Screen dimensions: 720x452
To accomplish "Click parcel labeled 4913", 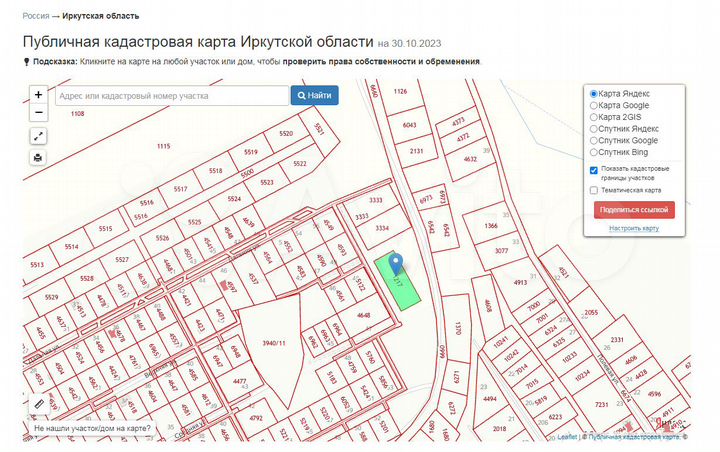I will [520, 282].
